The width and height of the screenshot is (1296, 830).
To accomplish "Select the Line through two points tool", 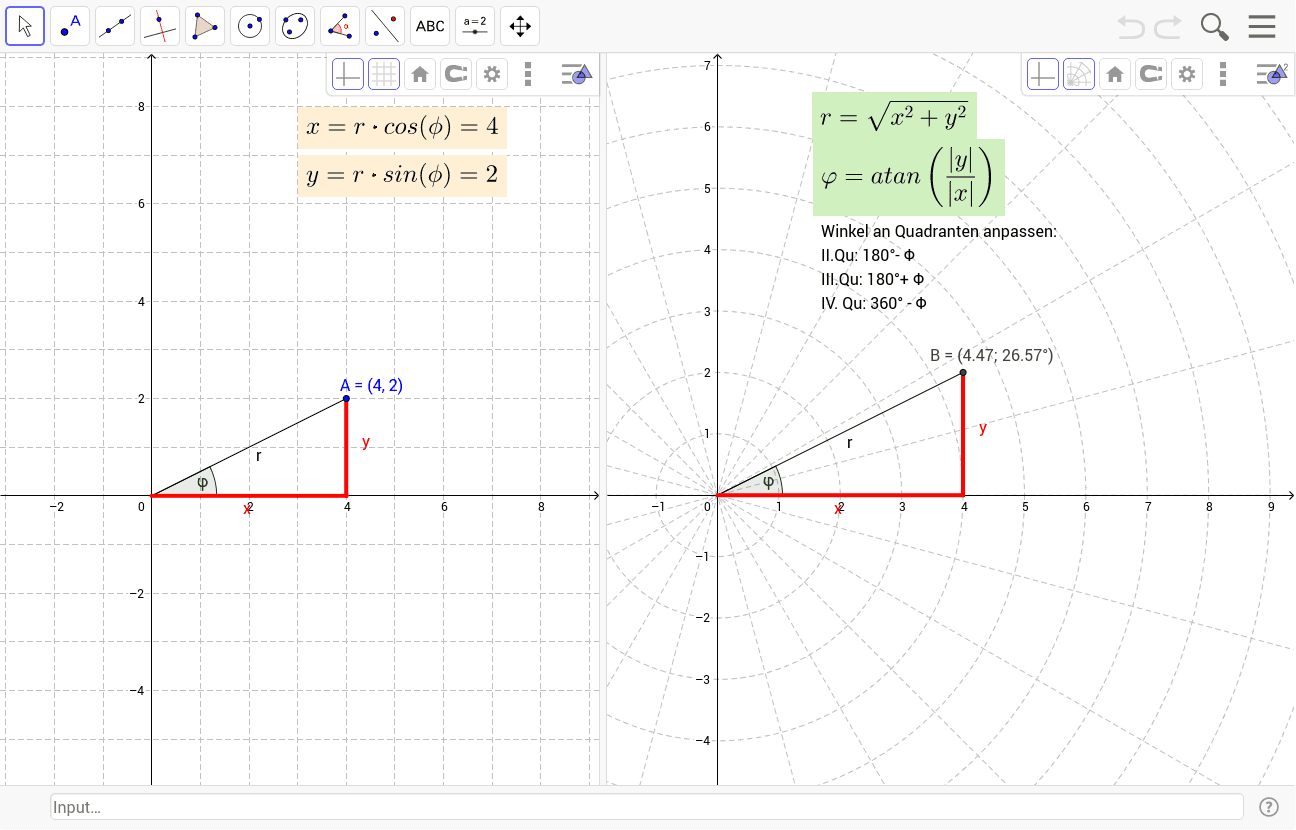I will (115, 25).
